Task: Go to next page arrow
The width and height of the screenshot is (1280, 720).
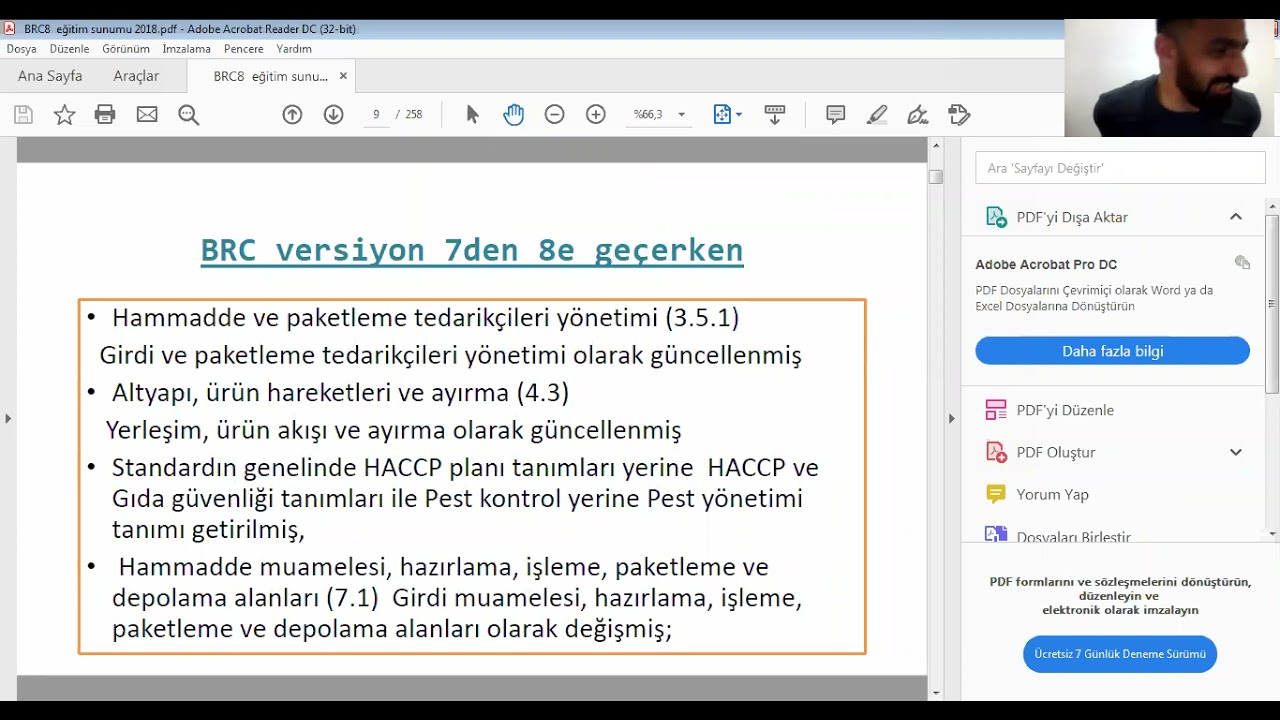Action: (334, 115)
